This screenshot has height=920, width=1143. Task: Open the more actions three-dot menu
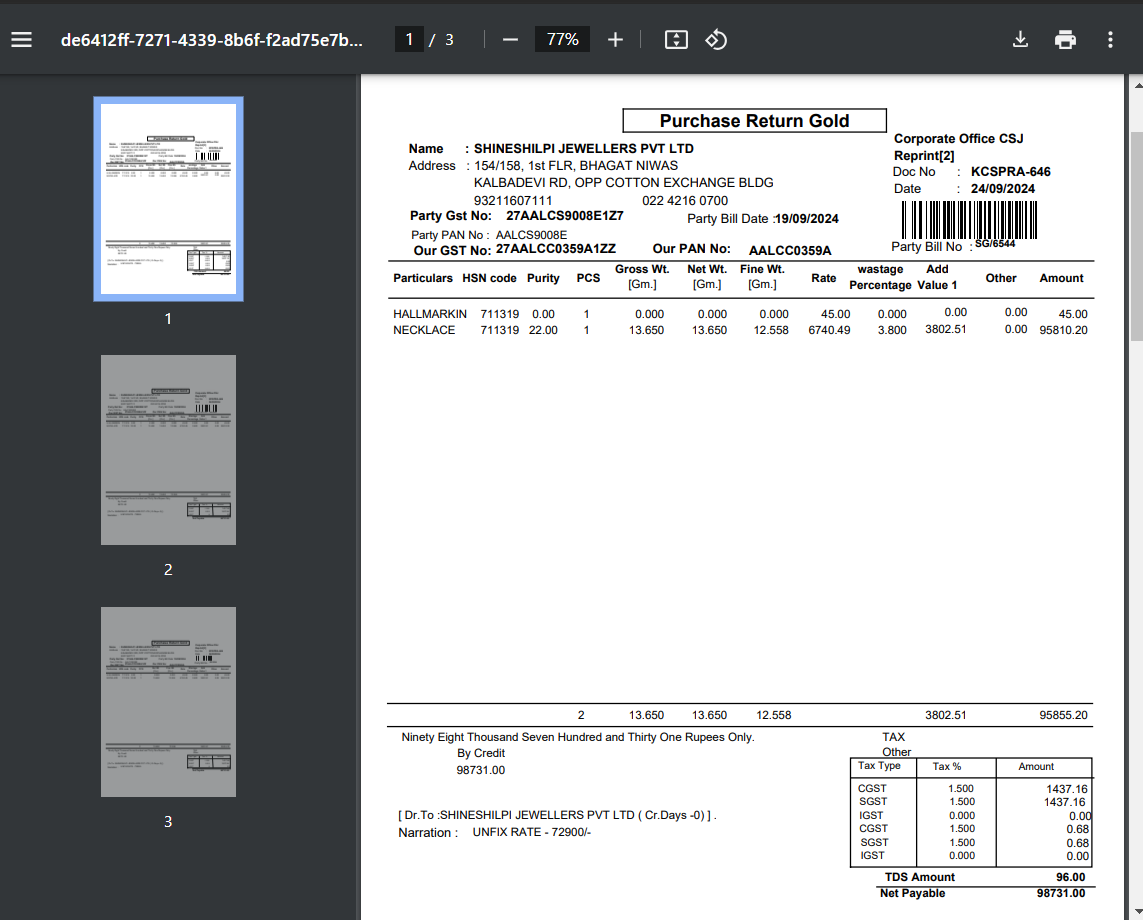click(x=1110, y=39)
